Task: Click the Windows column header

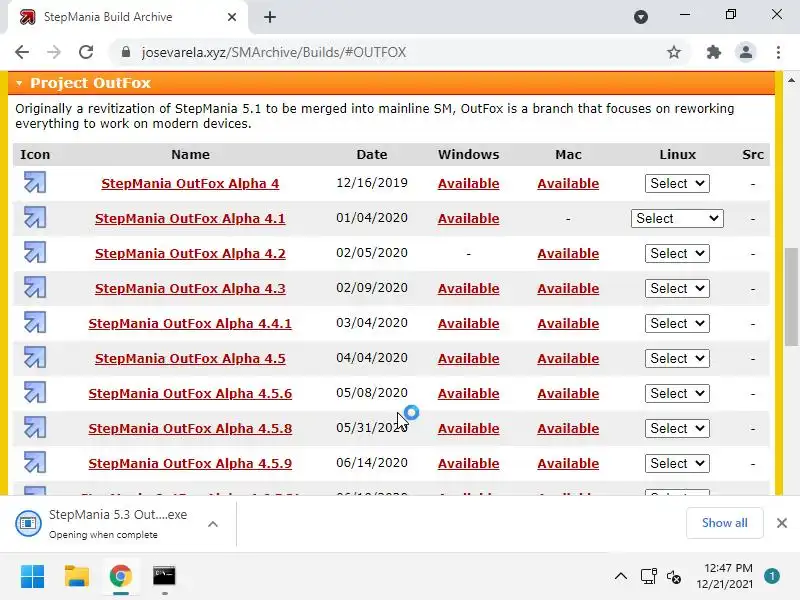Action: (x=468, y=155)
